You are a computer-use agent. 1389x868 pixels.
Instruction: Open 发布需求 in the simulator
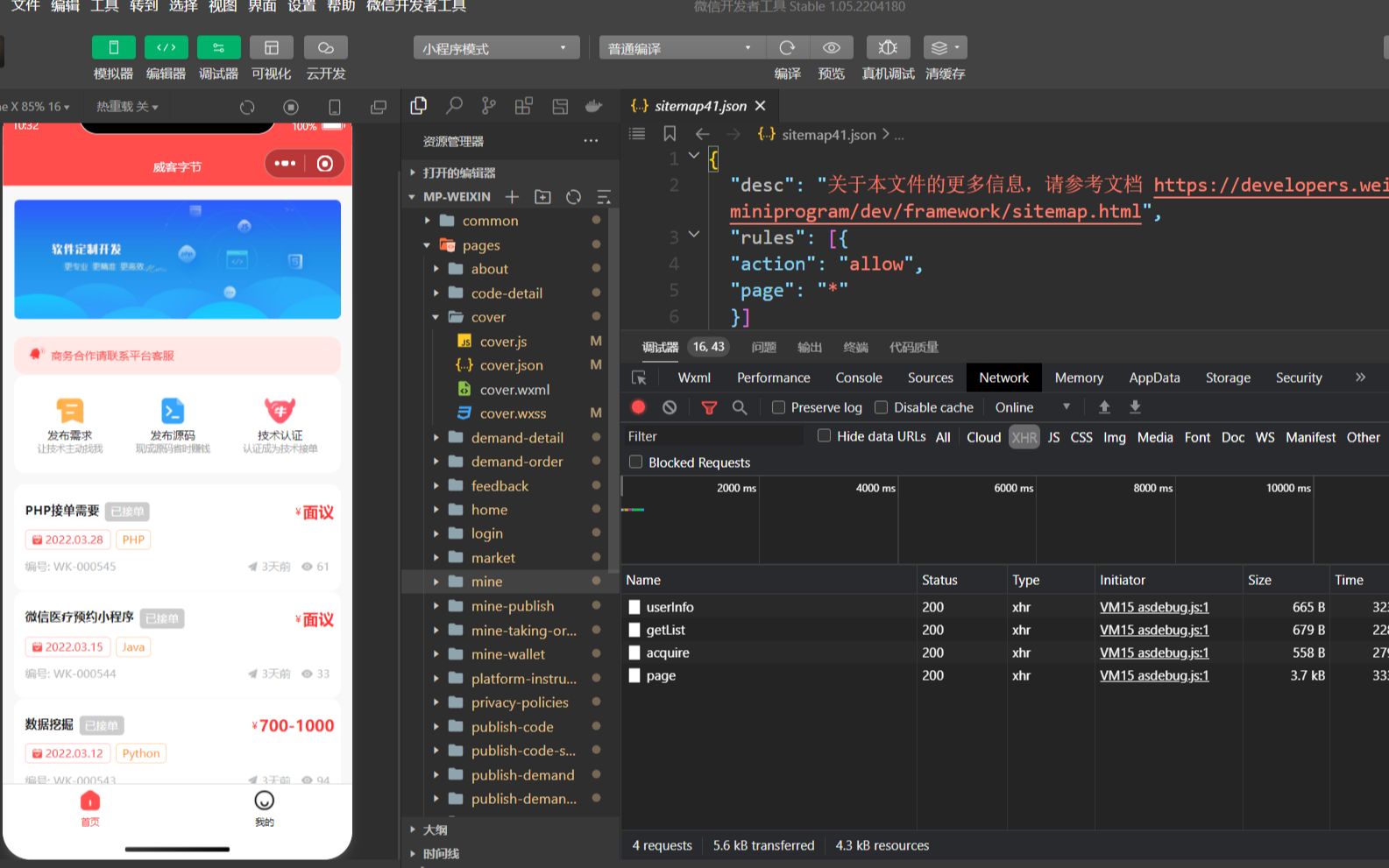(70, 425)
